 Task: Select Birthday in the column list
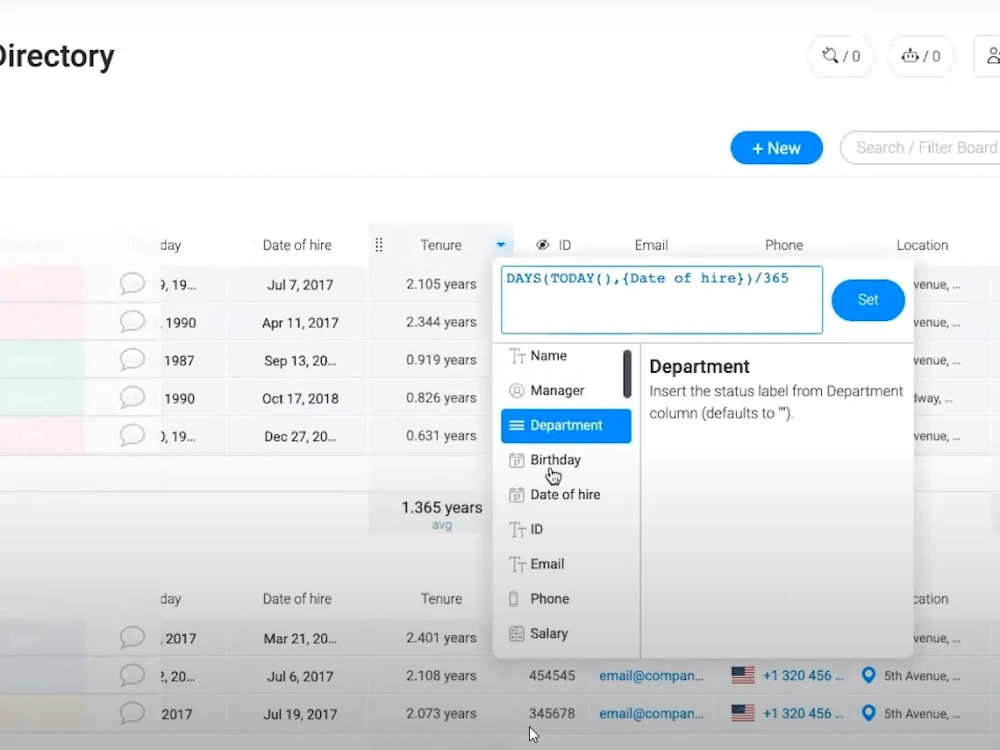coord(566,460)
